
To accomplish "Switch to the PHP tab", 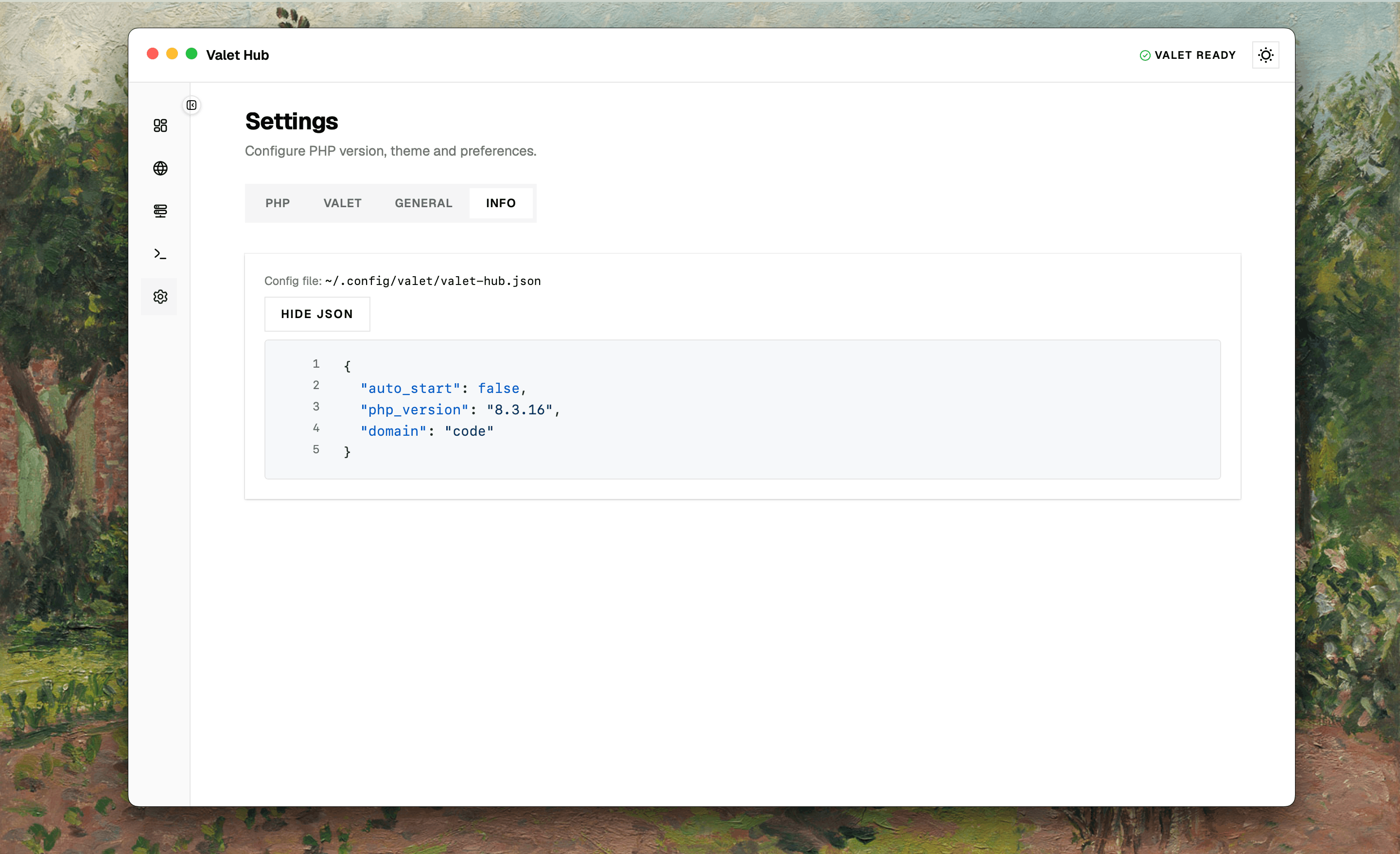I will (x=277, y=203).
